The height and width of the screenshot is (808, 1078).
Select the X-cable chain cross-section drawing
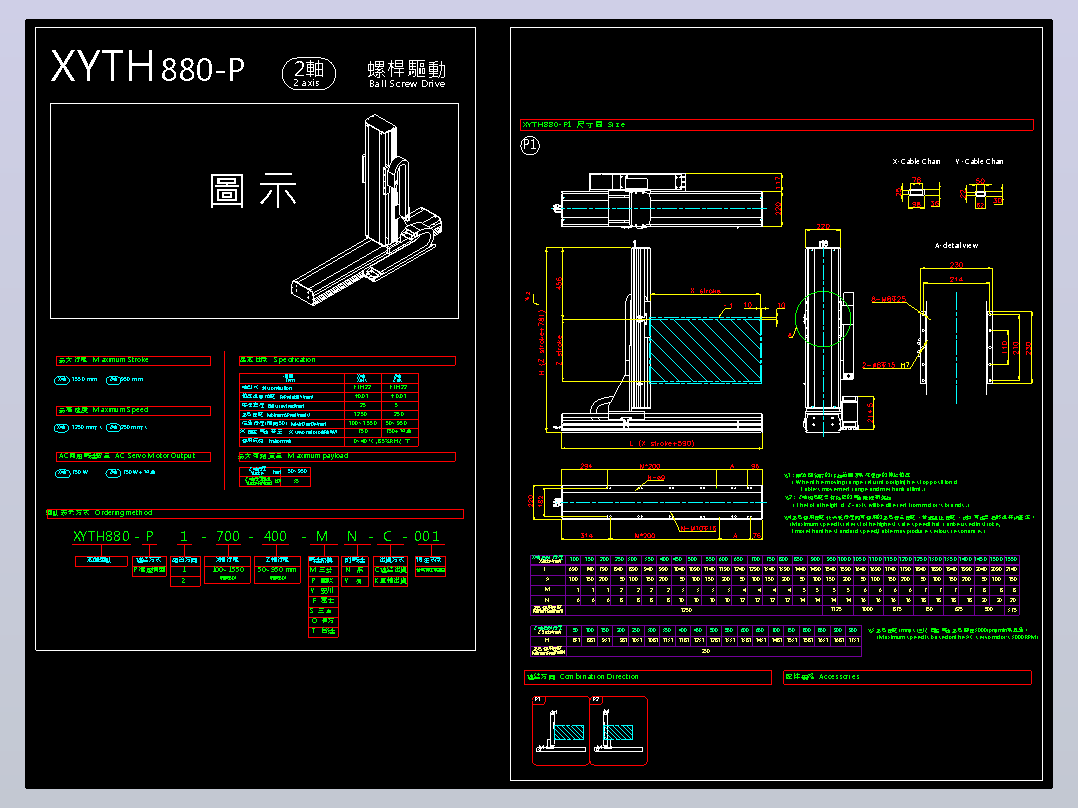[x=918, y=192]
